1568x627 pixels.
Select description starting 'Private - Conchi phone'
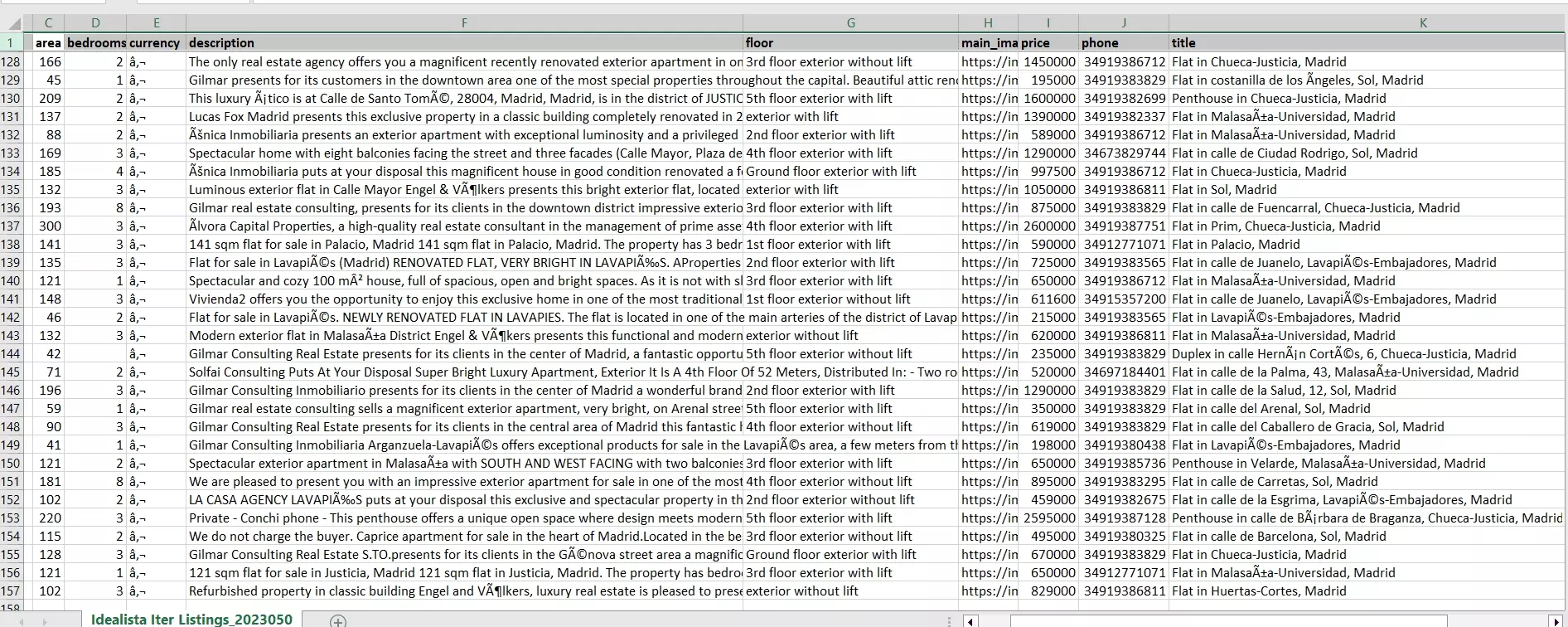click(x=464, y=518)
